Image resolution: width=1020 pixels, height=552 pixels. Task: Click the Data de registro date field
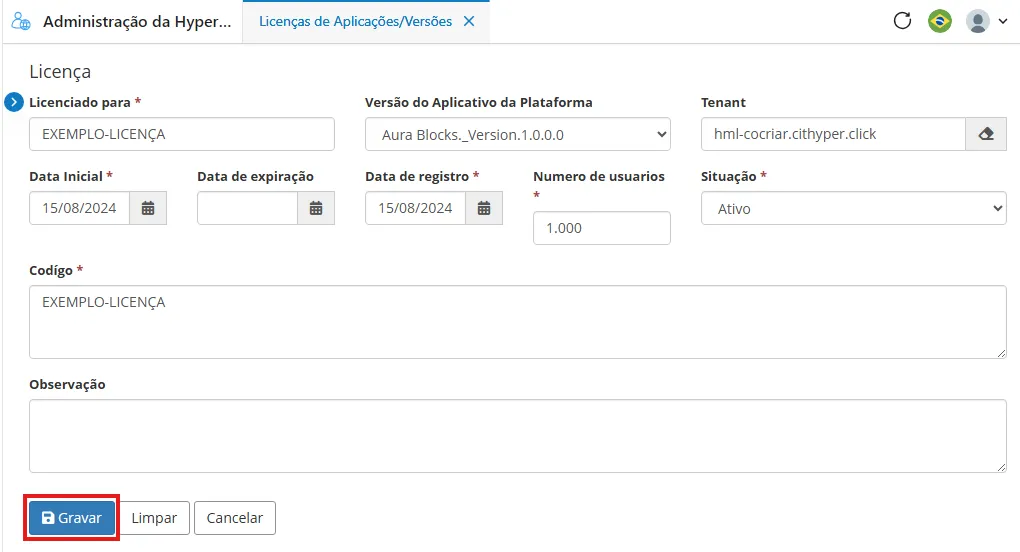(415, 208)
